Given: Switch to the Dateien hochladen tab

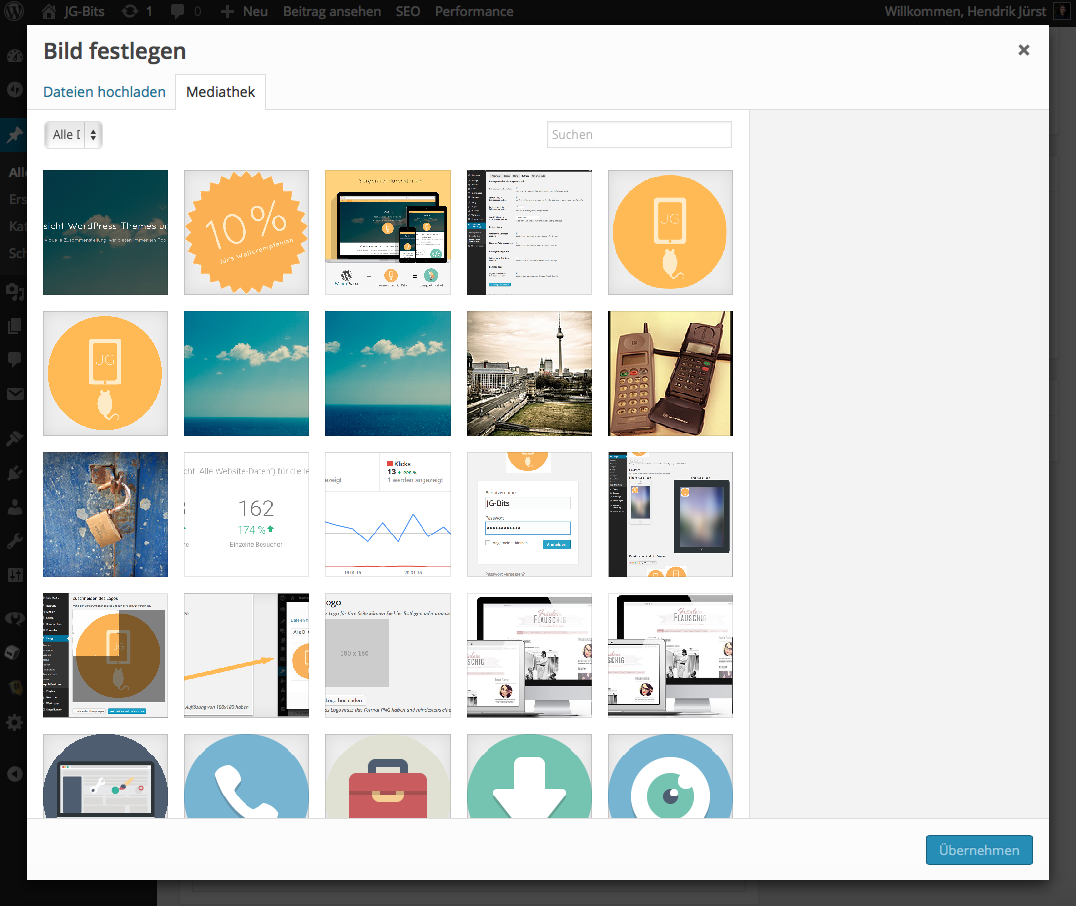Looking at the screenshot, I should coord(104,92).
